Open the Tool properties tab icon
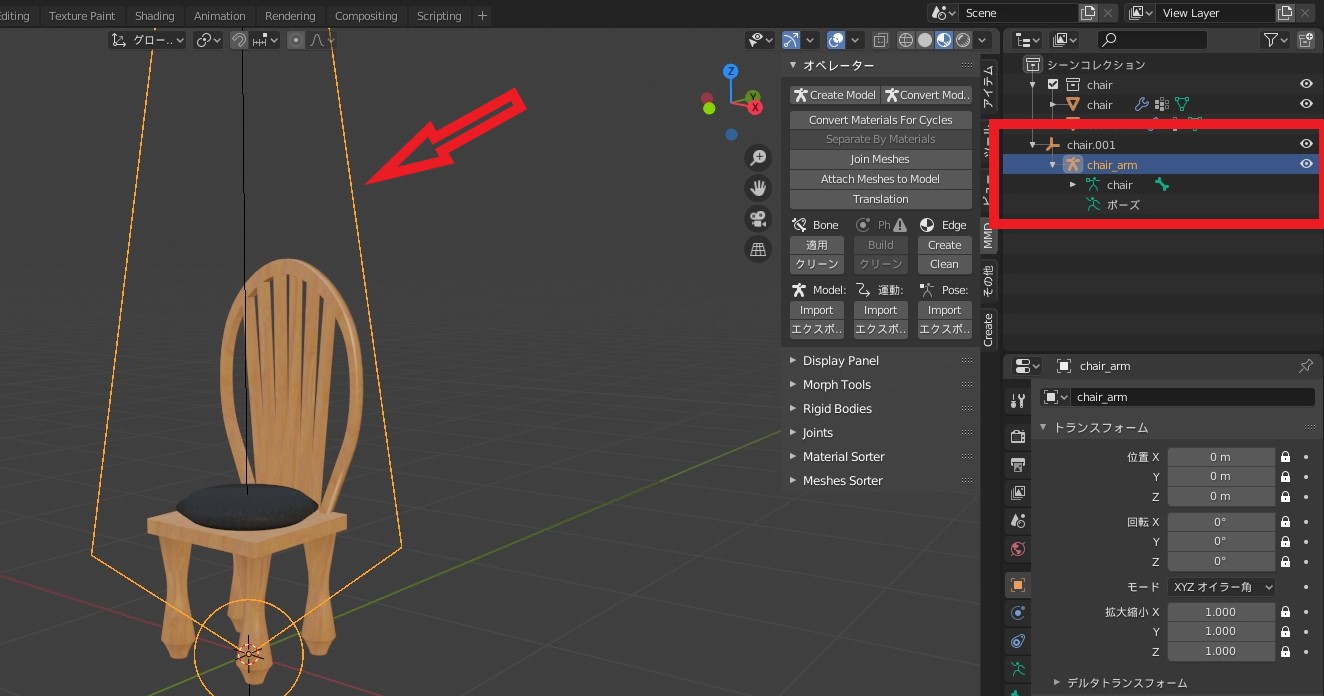Screen dimensions: 1324x696 [1018, 401]
